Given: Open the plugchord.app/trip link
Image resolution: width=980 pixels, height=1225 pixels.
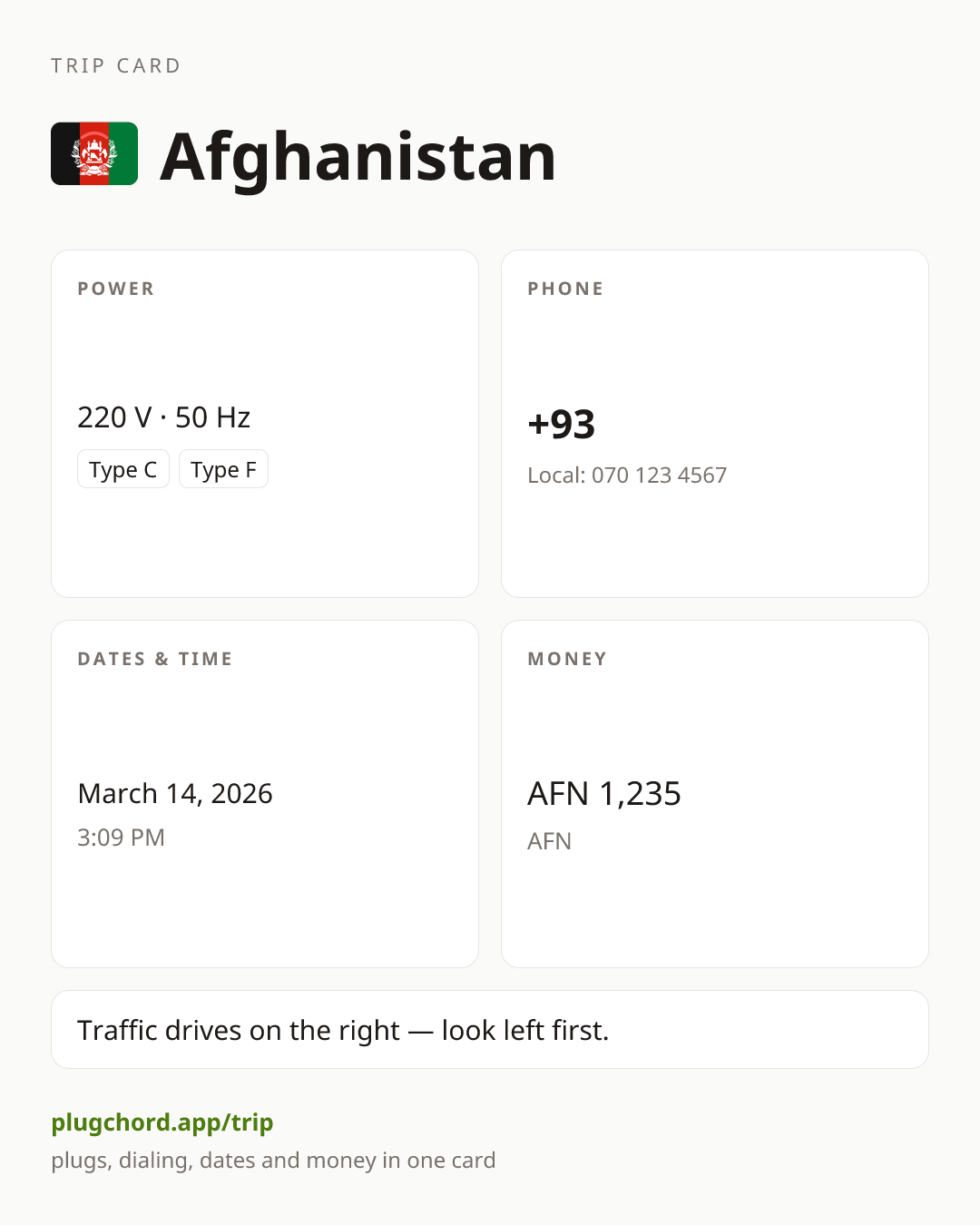Looking at the screenshot, I should pyautogui.click(x=162, y=1122).
